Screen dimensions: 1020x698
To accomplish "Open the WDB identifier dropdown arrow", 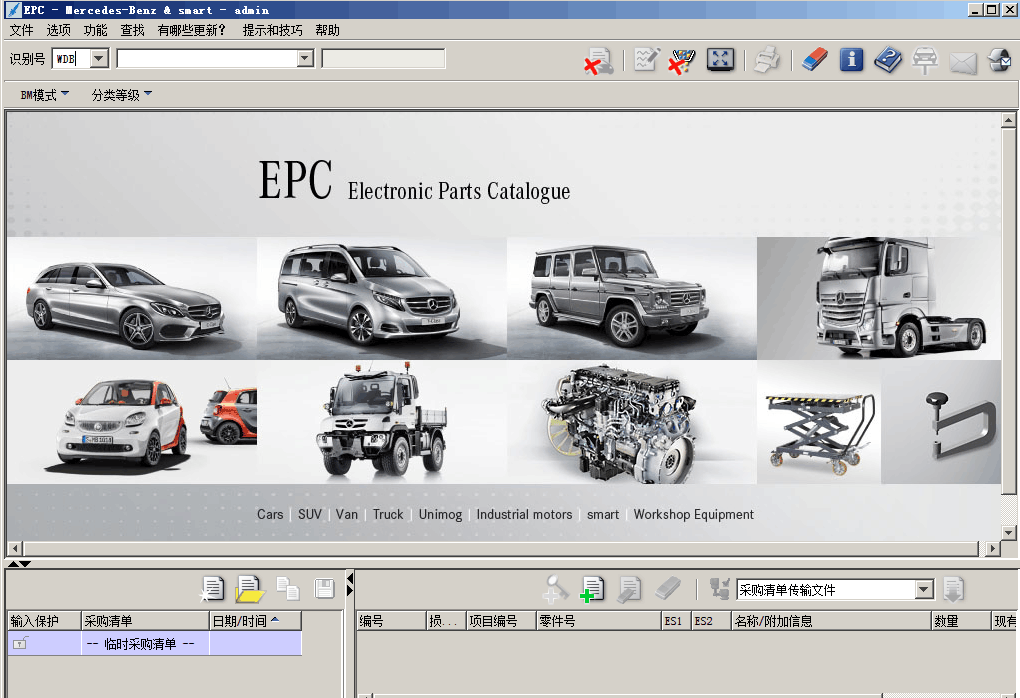I will click(x=98, y=59).
